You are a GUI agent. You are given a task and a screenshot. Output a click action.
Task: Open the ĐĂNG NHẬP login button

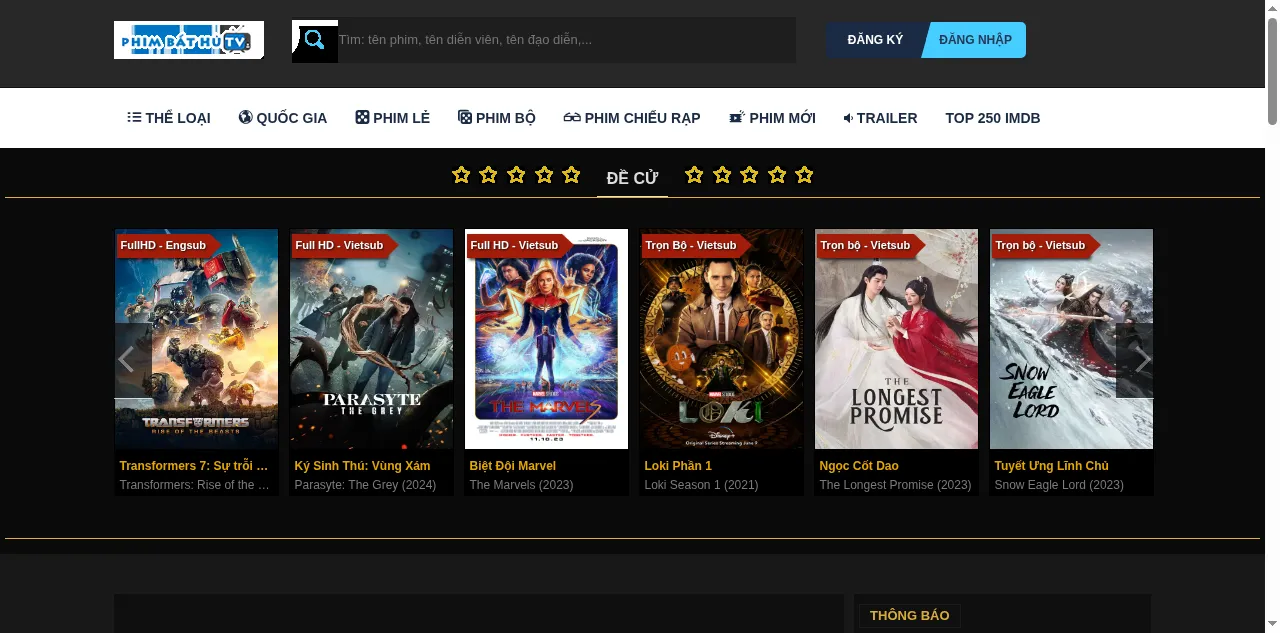click(x=975, y=40)
